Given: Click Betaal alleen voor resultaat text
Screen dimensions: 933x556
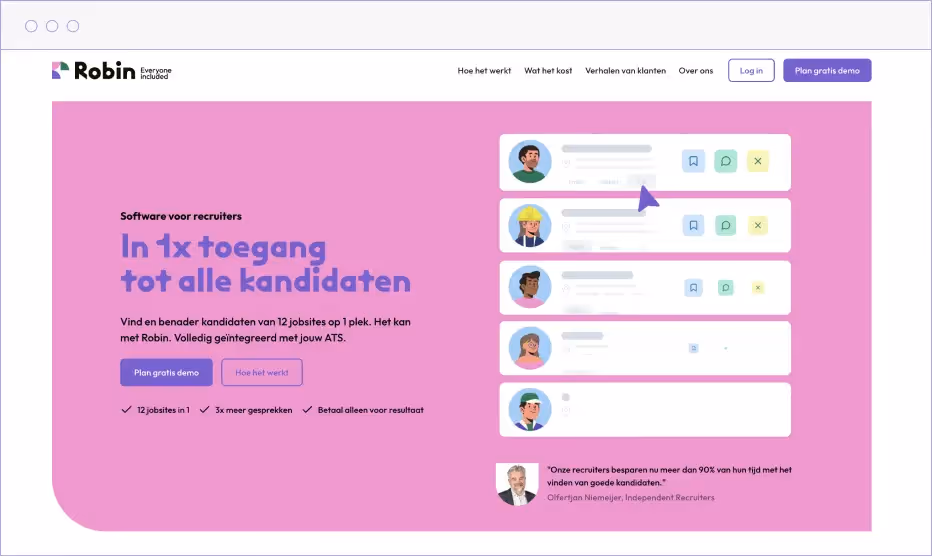Looking at the screenshot, I should (x=371, y=410).
